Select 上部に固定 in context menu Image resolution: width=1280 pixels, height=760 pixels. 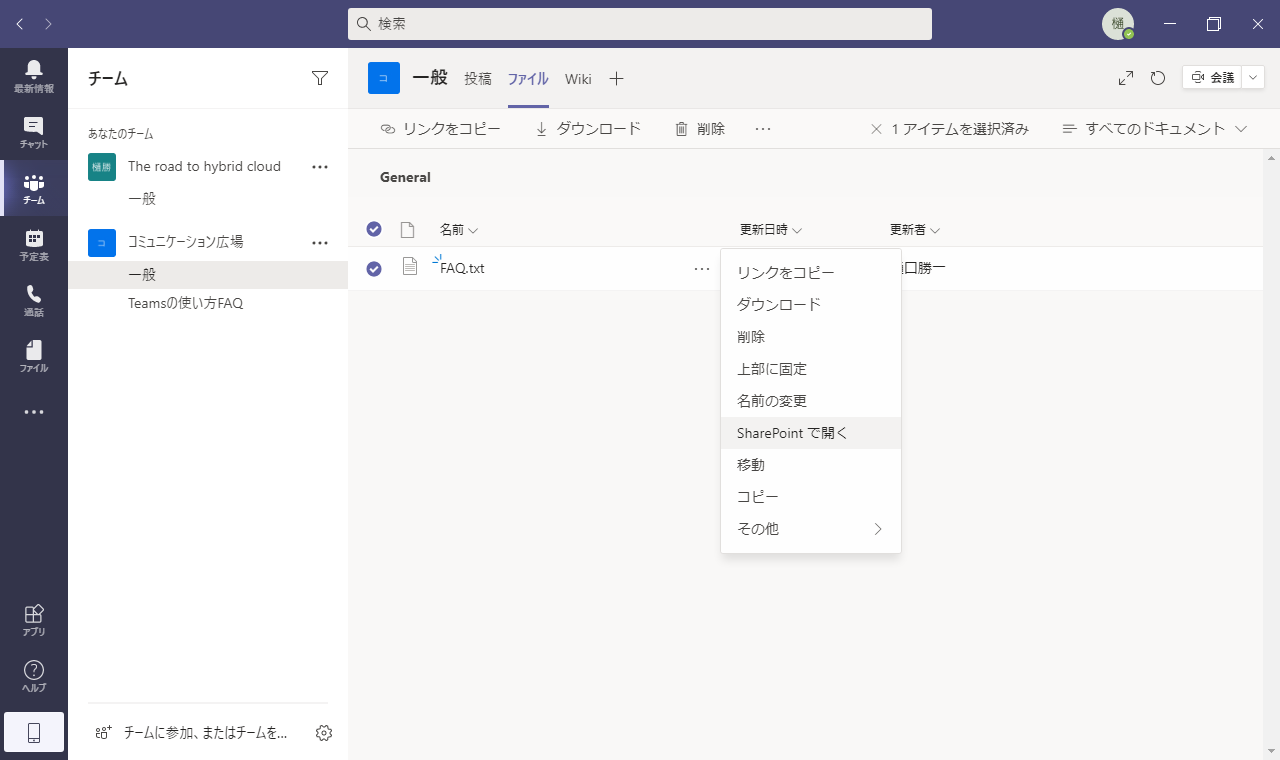coord(811,369)
